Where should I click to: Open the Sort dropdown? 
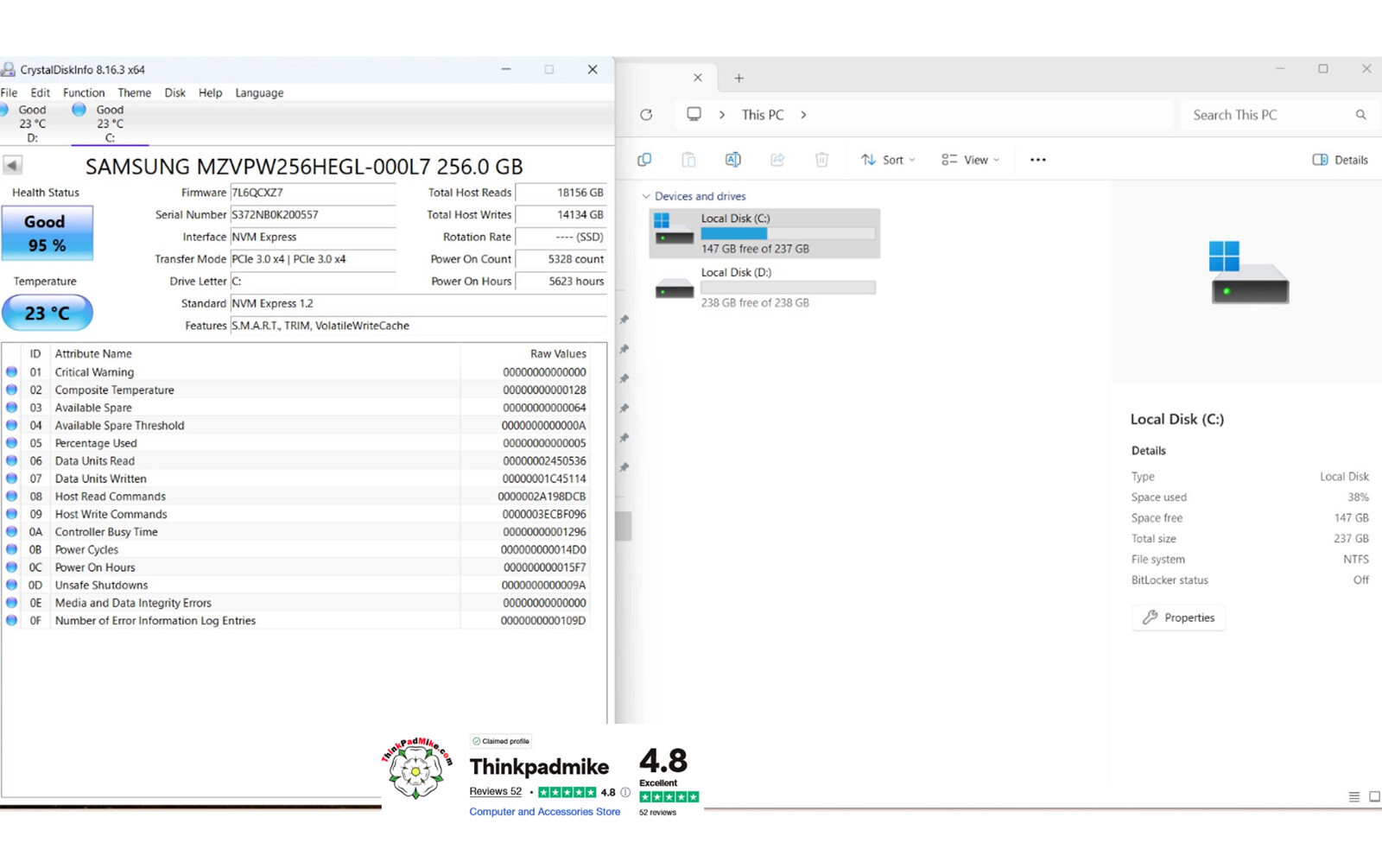887,160
